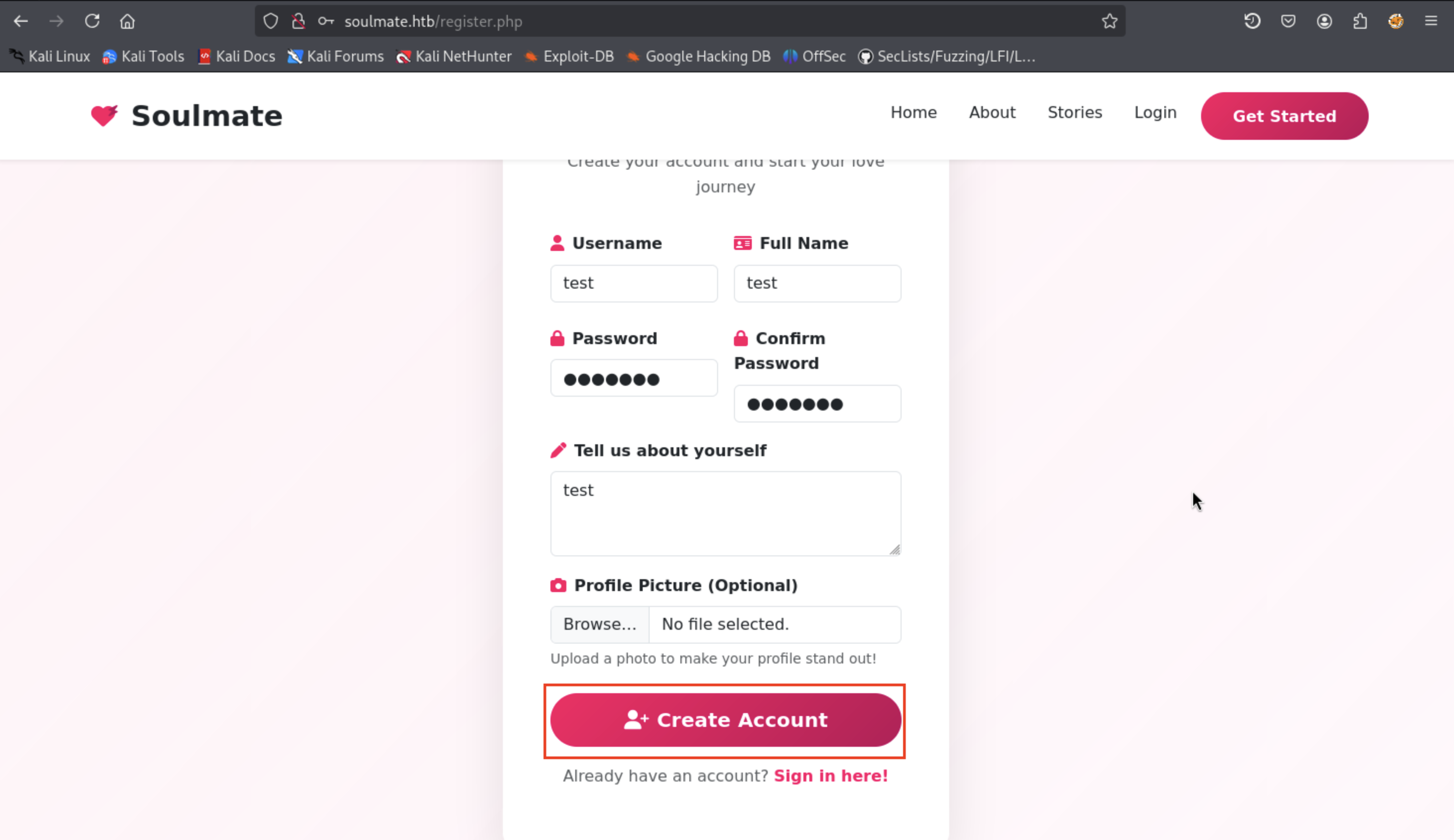Reload the current page

click(x=92, y=21)
